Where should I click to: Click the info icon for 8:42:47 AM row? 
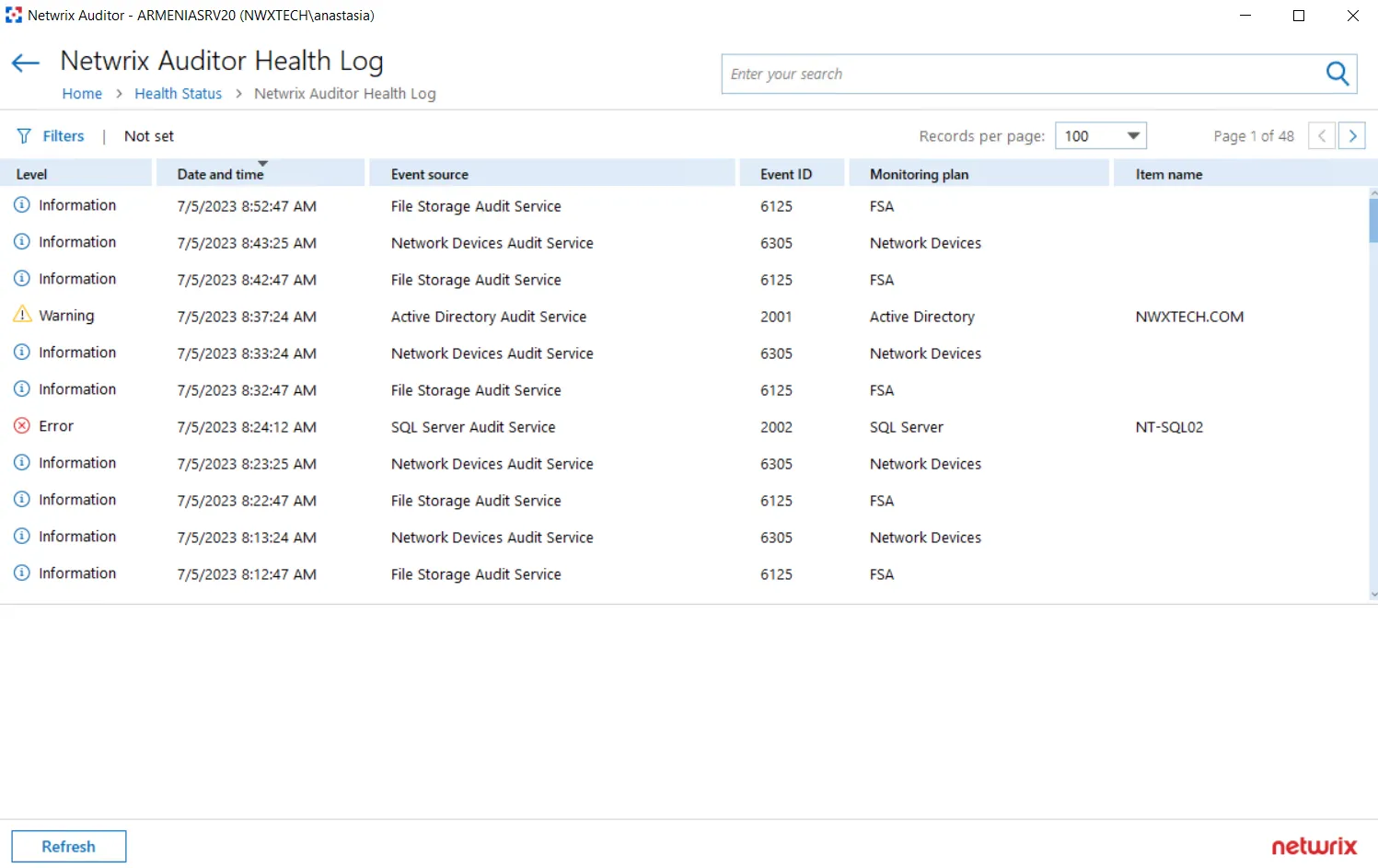22,279
